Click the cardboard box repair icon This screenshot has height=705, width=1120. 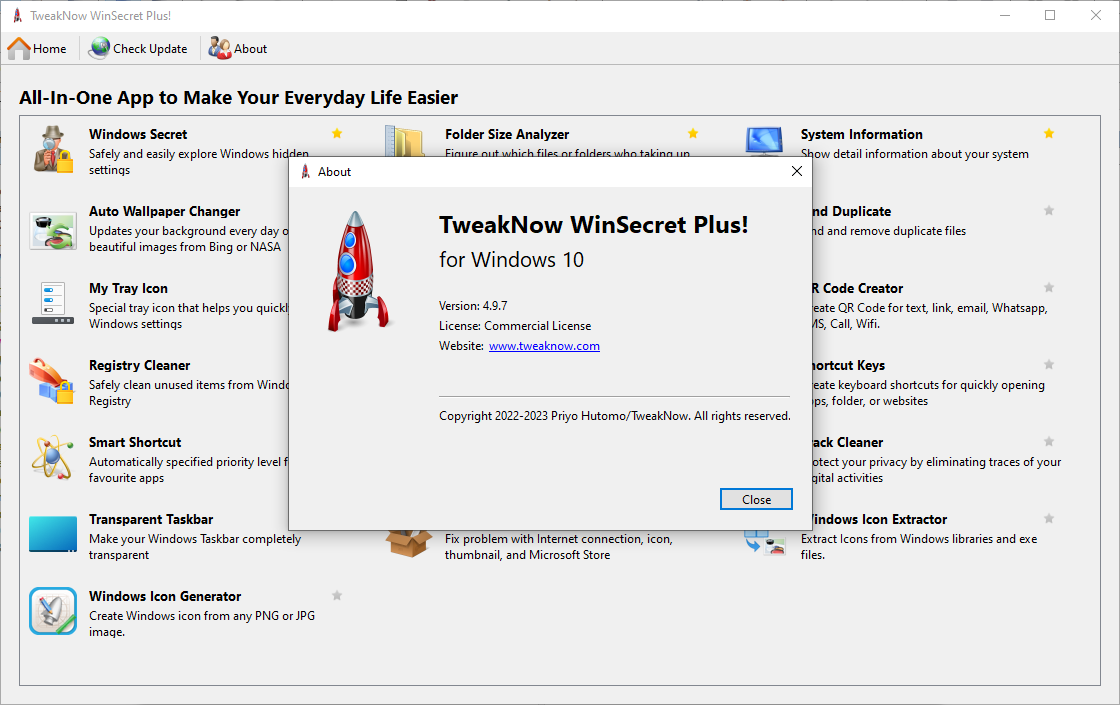[x=408, y=544]
